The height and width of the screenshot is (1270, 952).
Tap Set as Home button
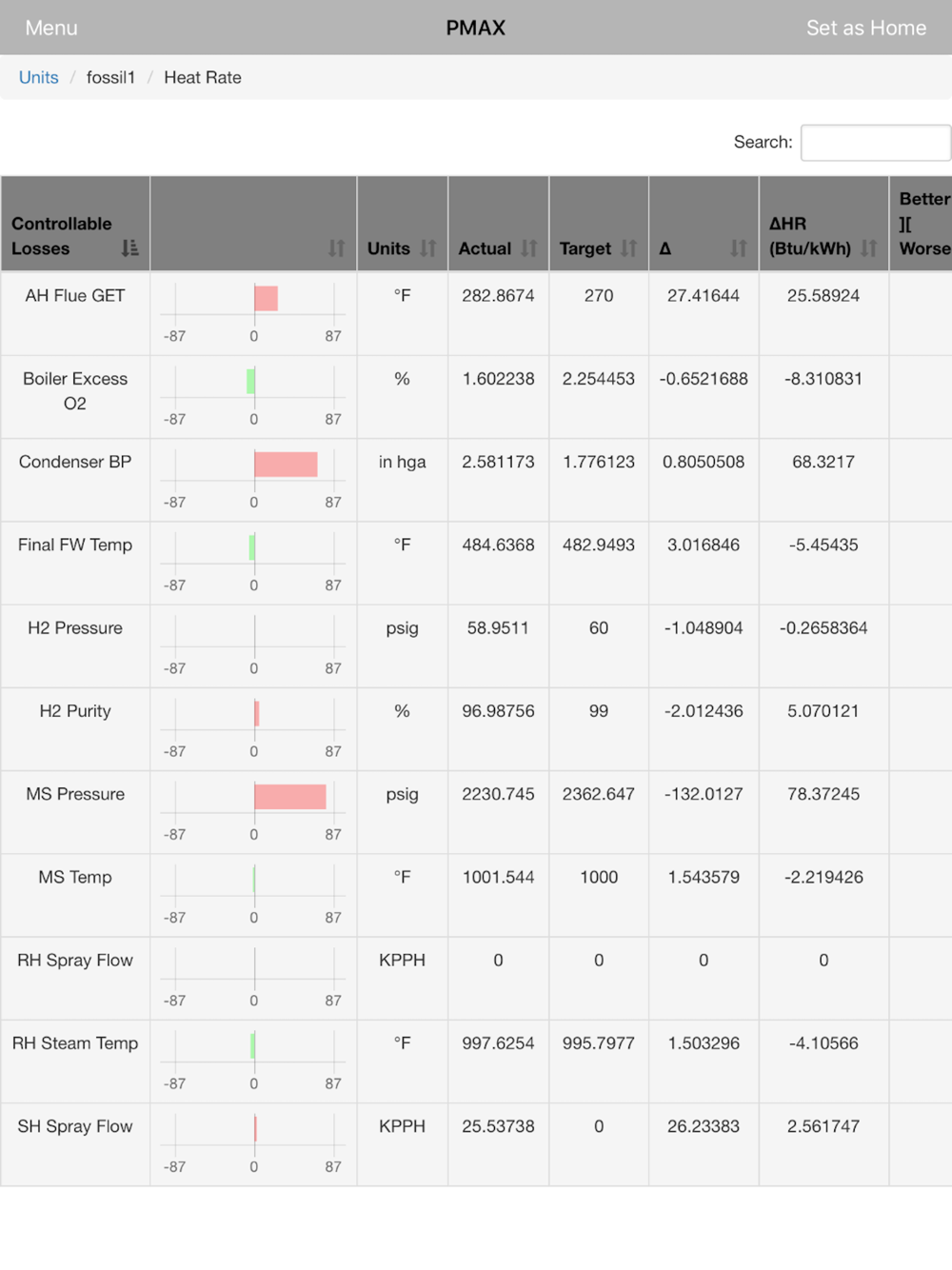pos(865,28)
